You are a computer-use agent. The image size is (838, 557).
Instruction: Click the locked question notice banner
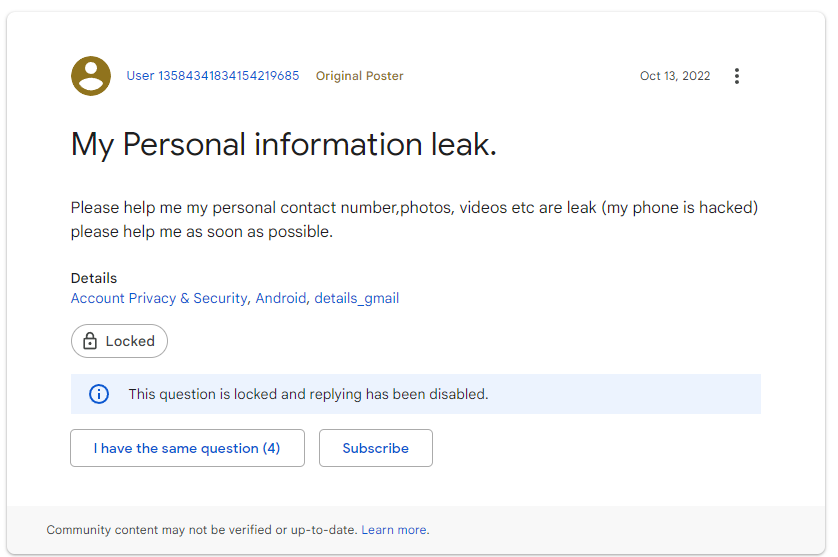[416, 394]
